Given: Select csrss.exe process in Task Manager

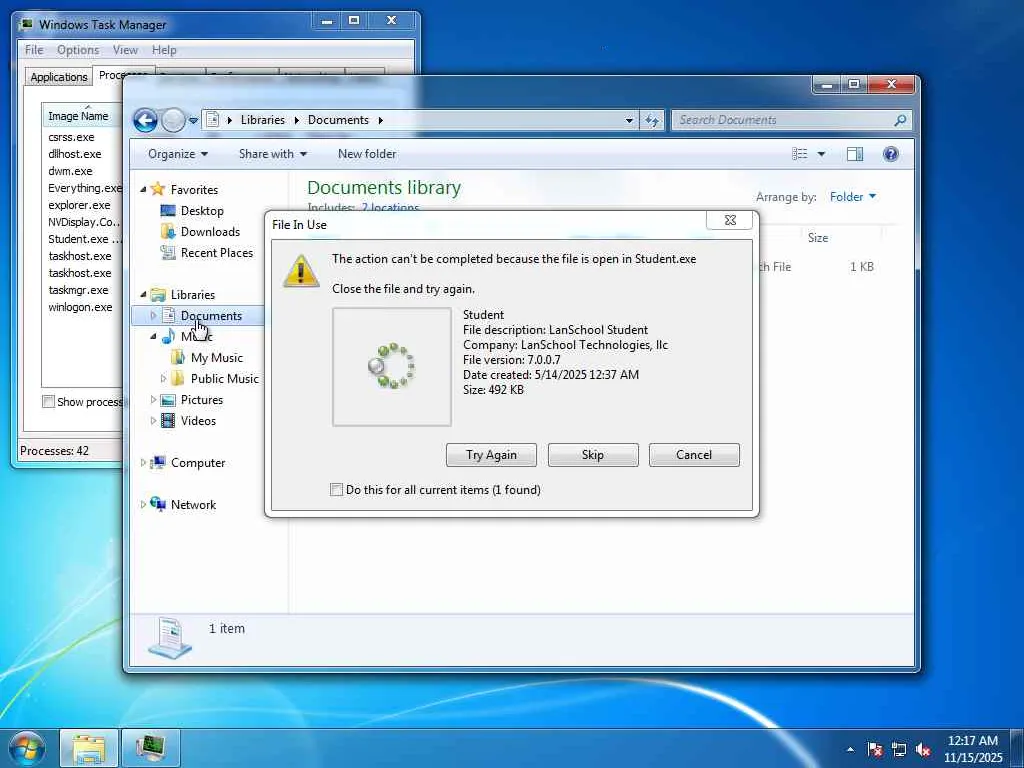Looking at the screenshot, I should click(71, 137).
